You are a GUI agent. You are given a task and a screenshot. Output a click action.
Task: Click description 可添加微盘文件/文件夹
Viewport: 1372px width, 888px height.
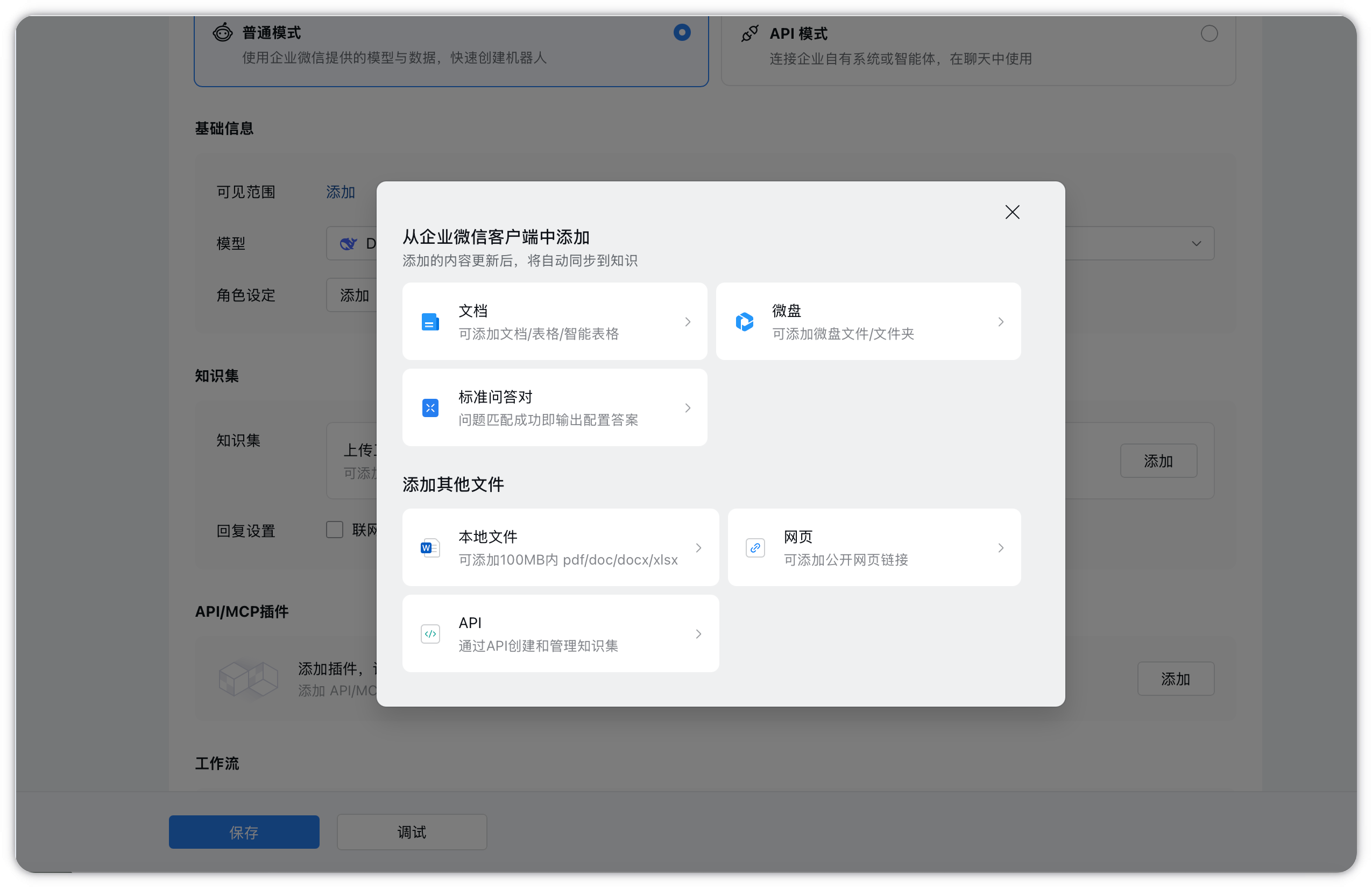point(843,334)
